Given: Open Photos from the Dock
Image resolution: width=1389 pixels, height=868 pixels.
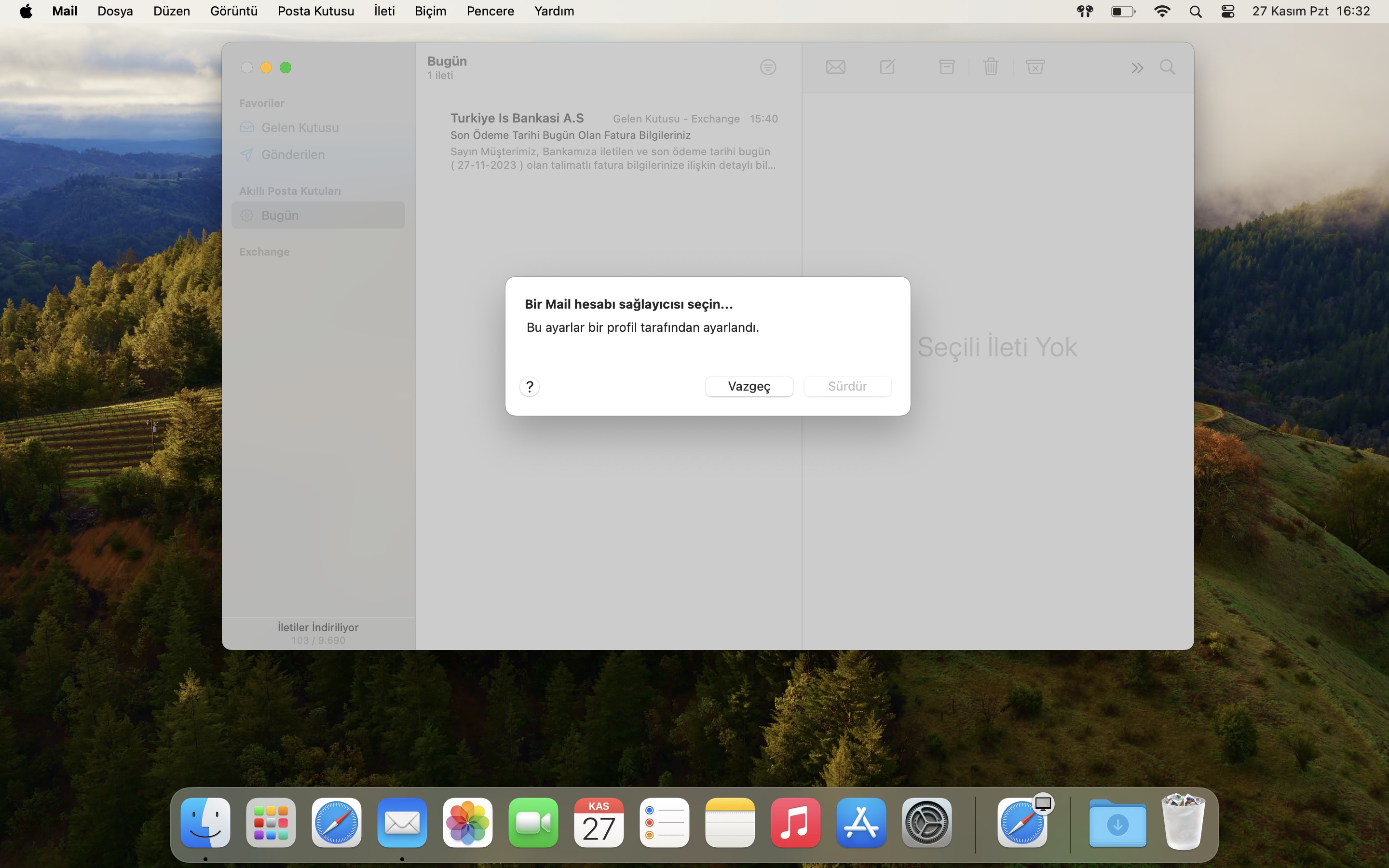Looking at the screenshot, I should click(x=468, y=823).
